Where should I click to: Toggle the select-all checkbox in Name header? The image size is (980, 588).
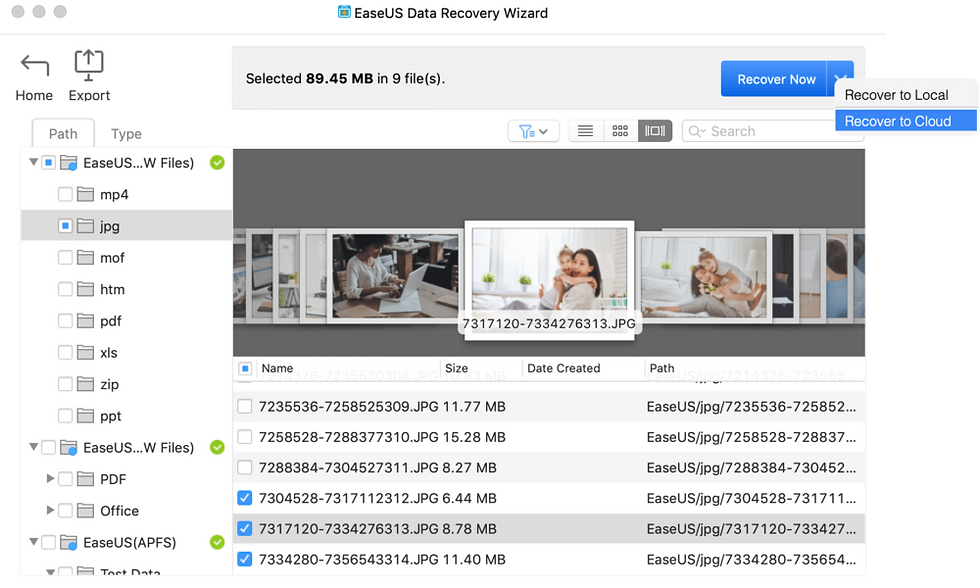[x=245, y=368]
